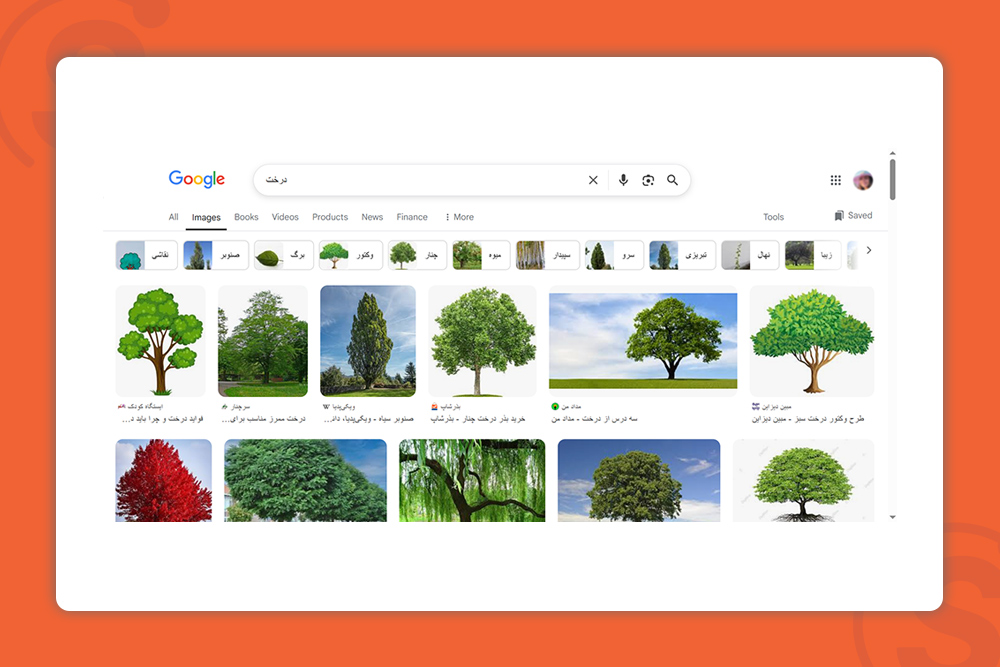
Task: Open the tall cypress-like tree image from ویکی‌پدیا
Action: point(368,341)
